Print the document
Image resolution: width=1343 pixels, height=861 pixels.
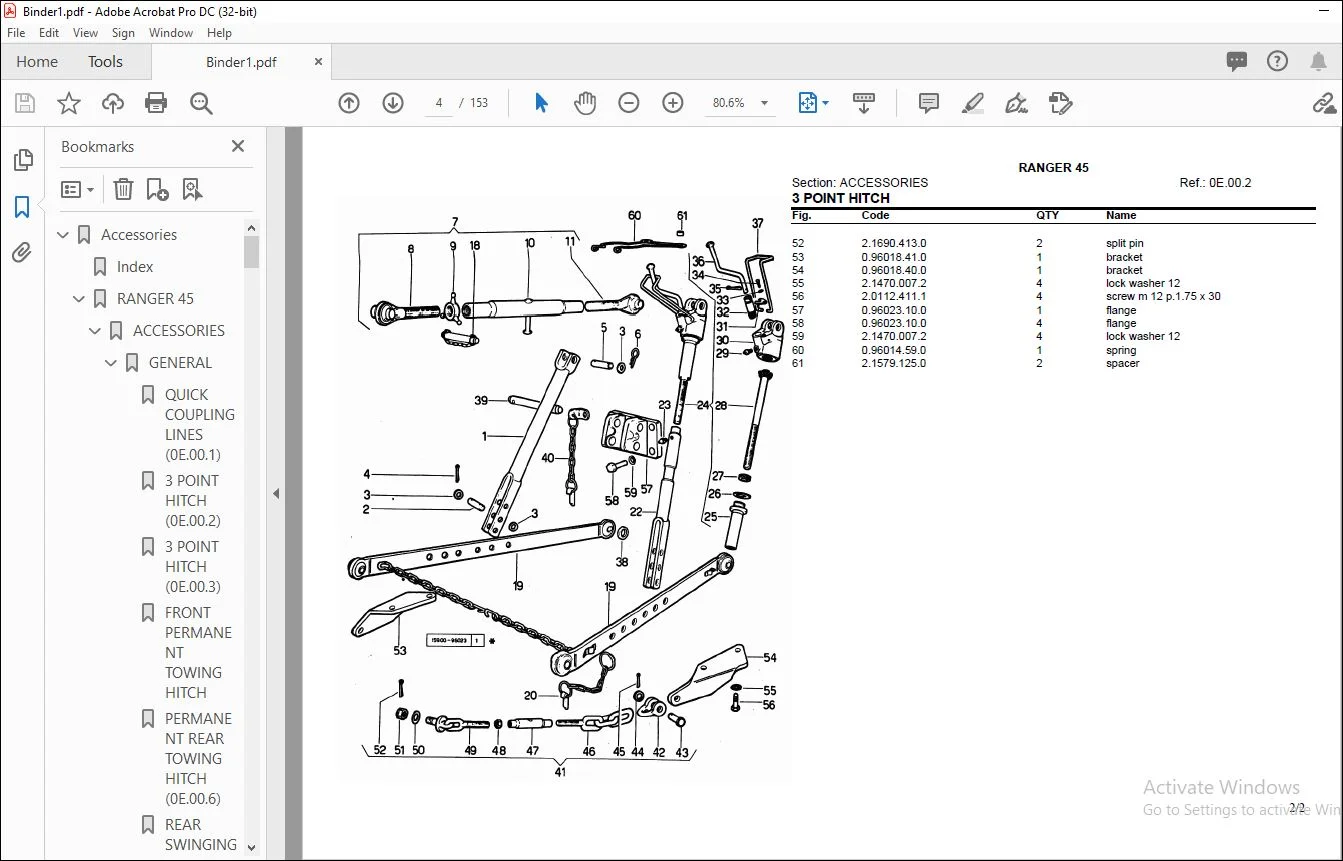156,103
